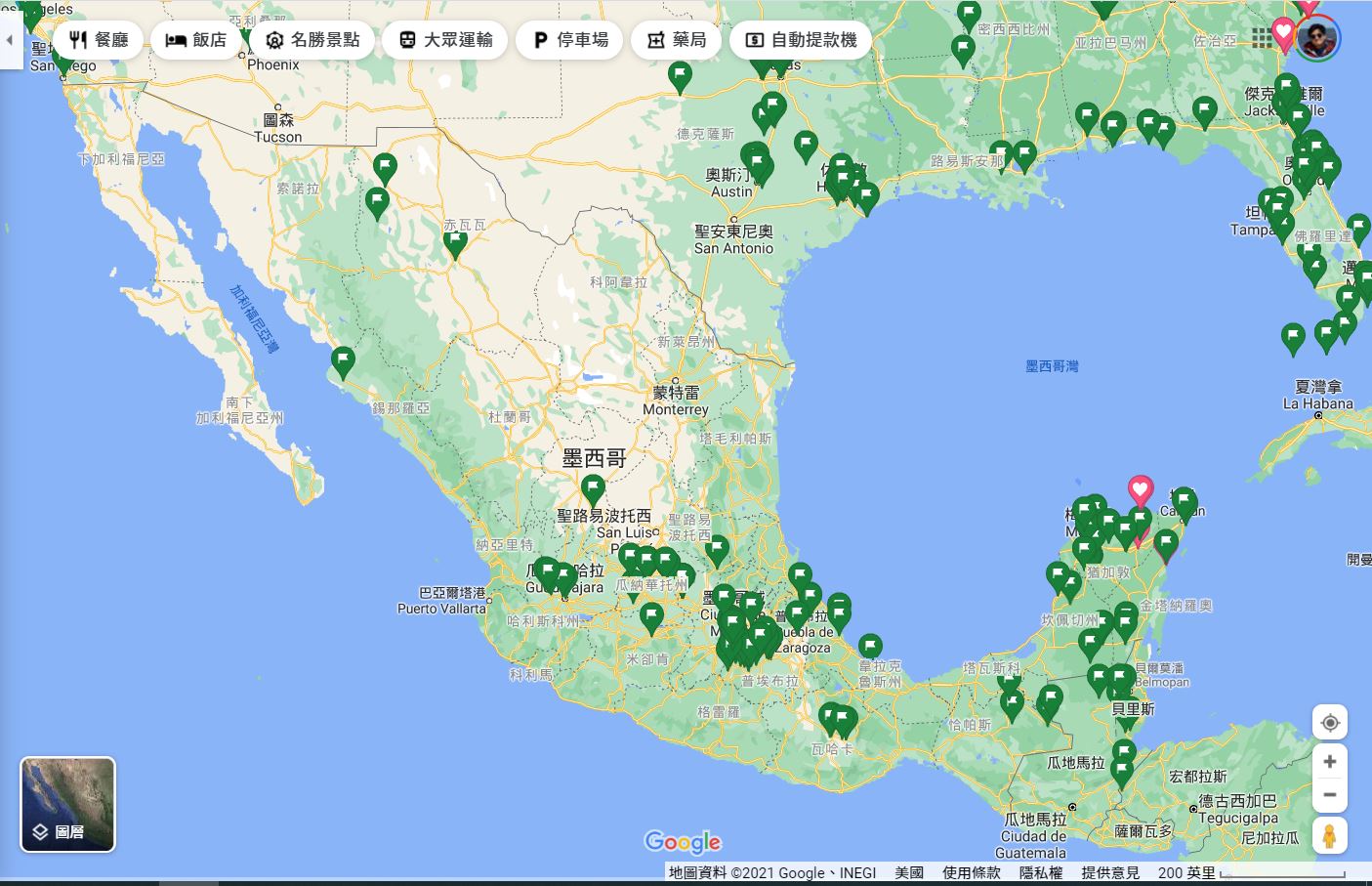Open the 使用條款 terms link

[971, 872]
